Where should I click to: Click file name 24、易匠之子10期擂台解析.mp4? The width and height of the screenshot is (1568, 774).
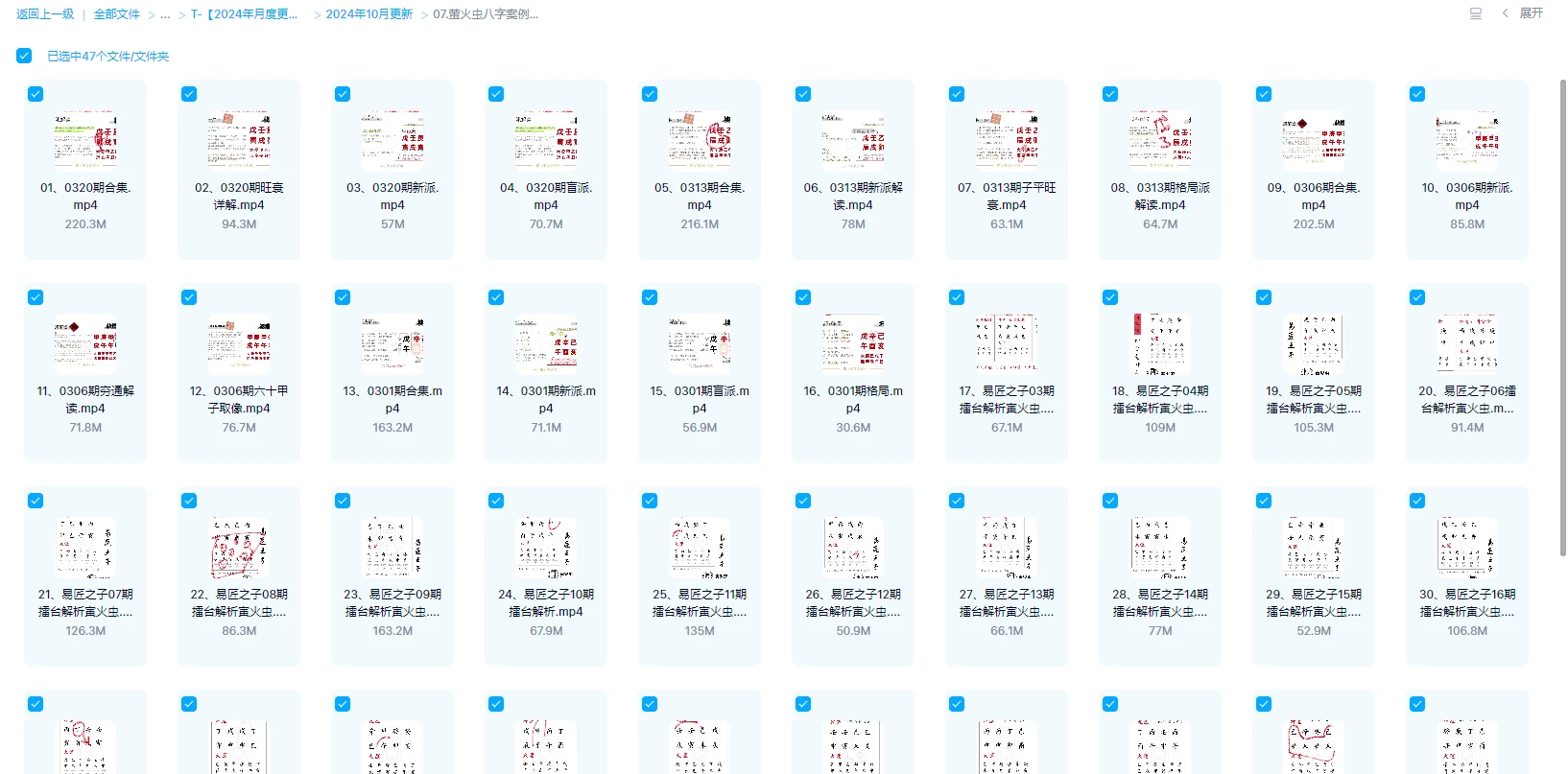546,603
